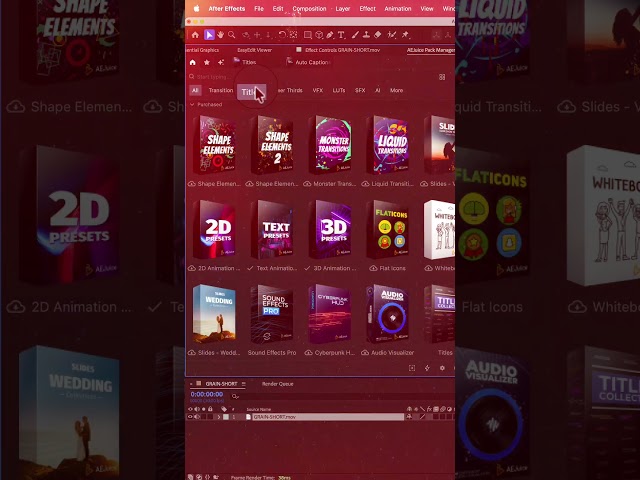This screenshot has height=480, width=640.
Task: Open the Audio Visualizer pack thumbnail
Action: point(388,314)
